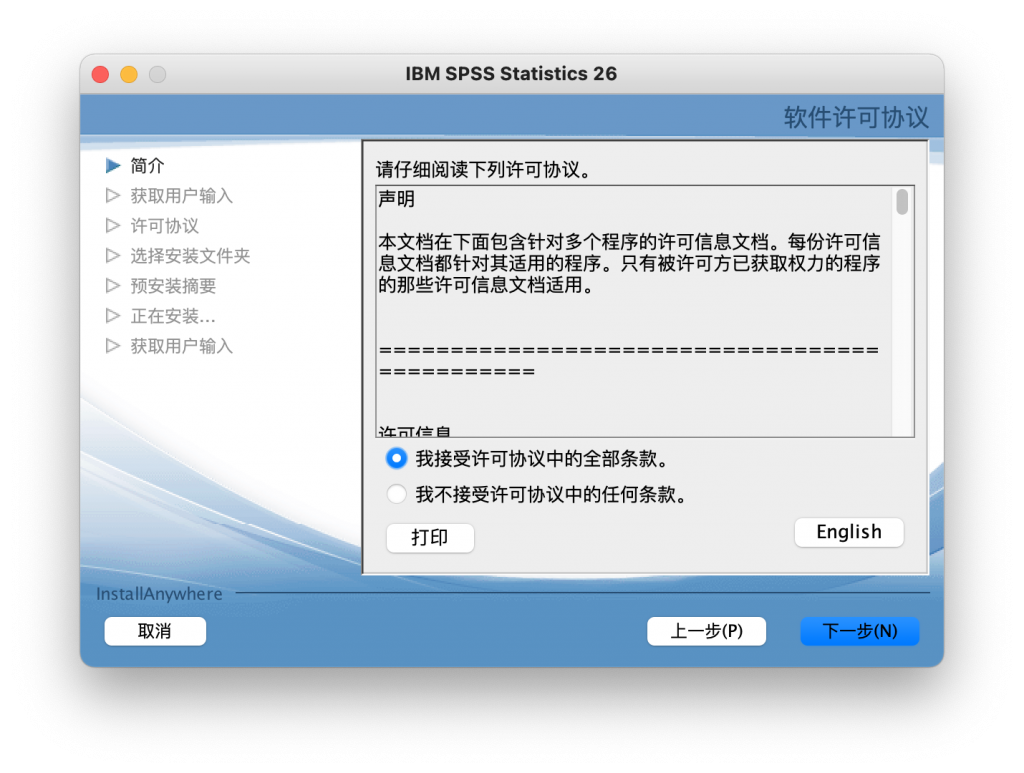Proceed with the 下一步(N) button

coord(859,631)
